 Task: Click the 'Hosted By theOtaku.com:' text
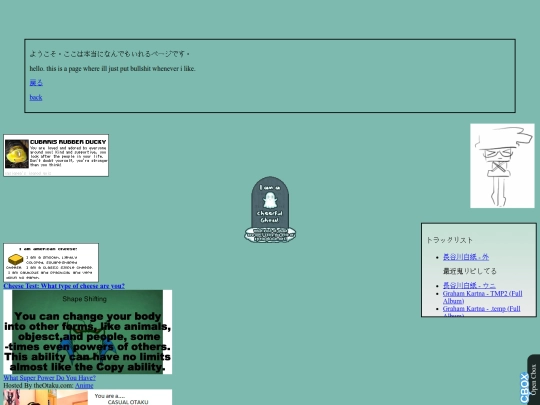point(39,385)
